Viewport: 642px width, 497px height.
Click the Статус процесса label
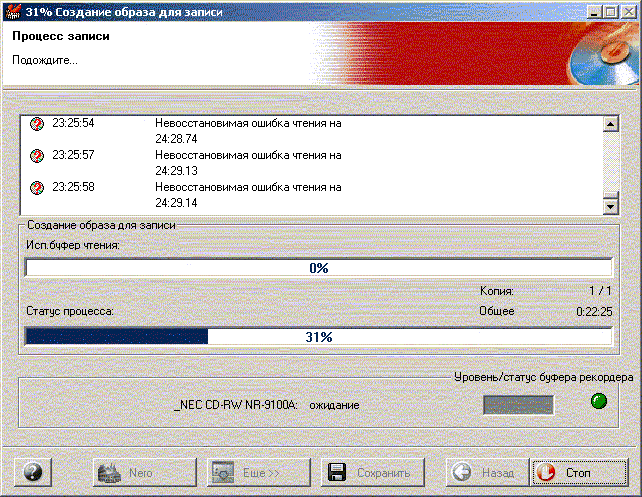[70, 312]
